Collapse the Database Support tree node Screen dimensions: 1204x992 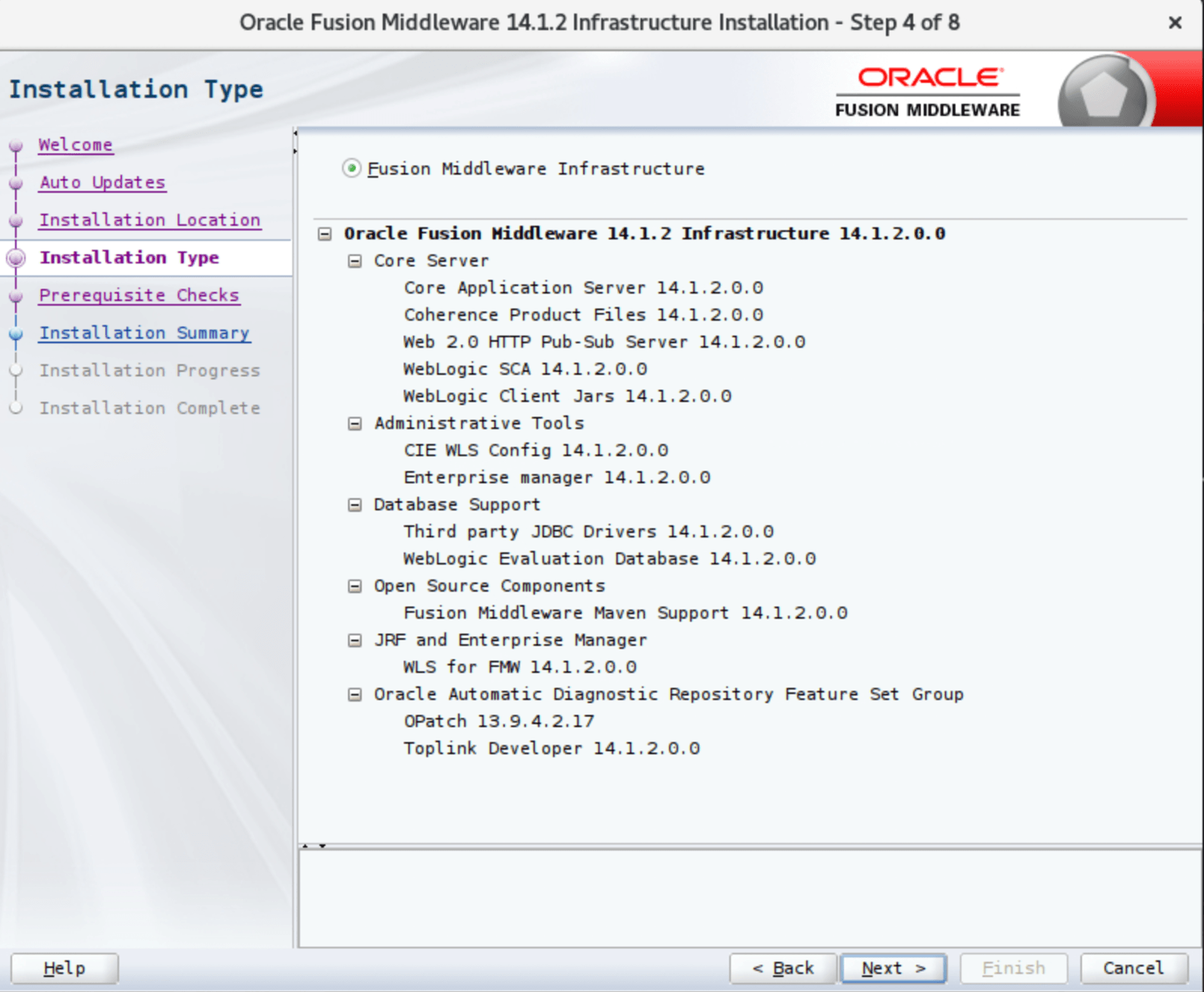click(354, 505)
